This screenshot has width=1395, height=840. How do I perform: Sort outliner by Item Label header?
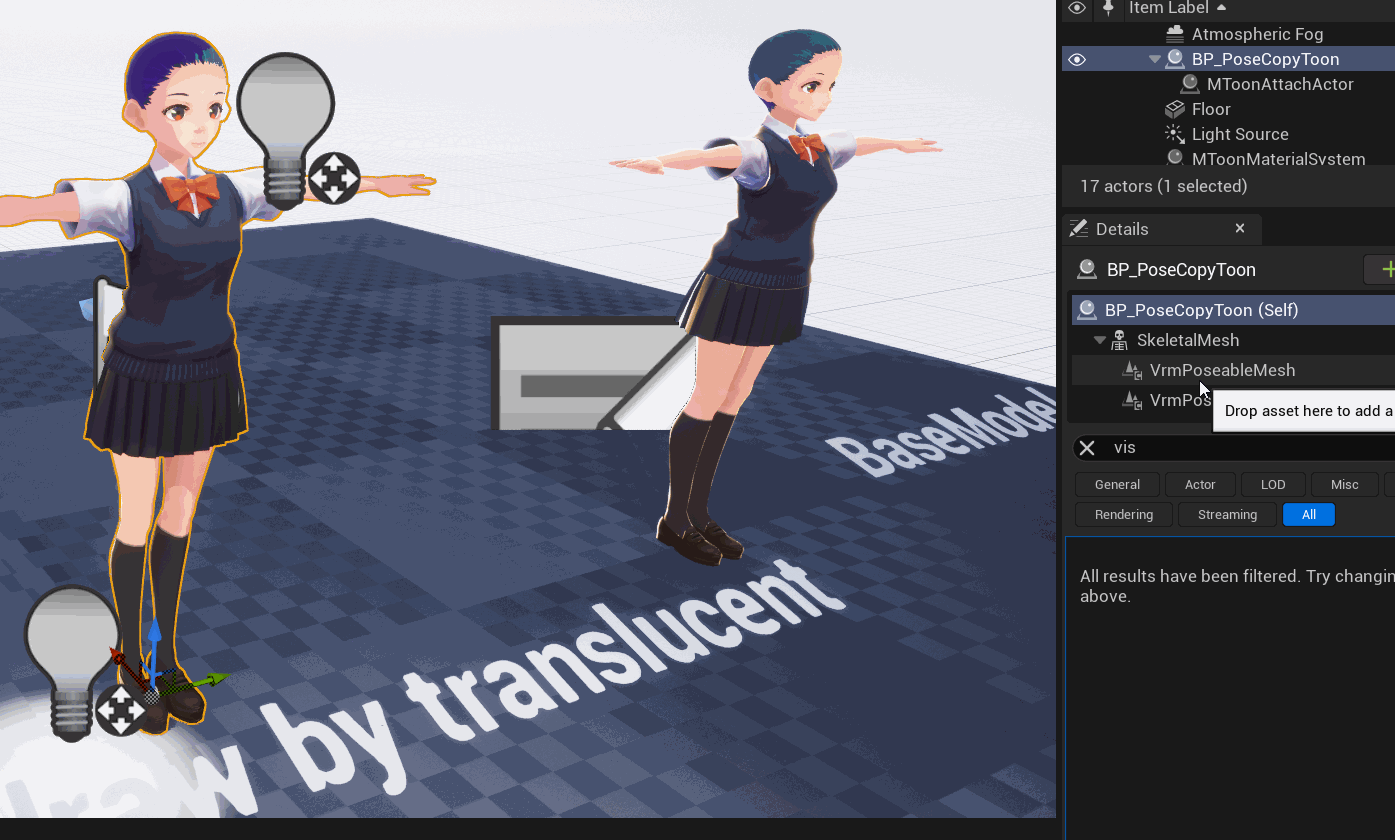tap(1177, 8)
